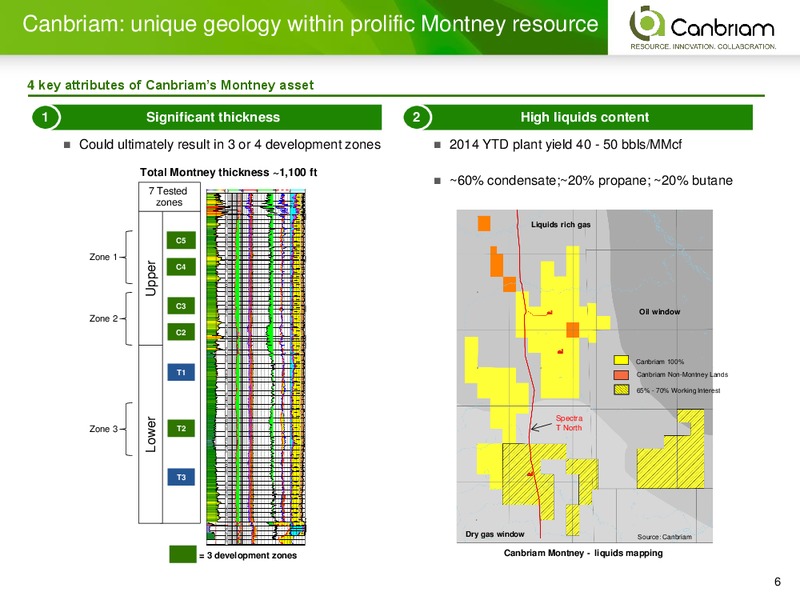Click the Canbriam logo emblem
800x600 pixels.
[x=646, y=23]
